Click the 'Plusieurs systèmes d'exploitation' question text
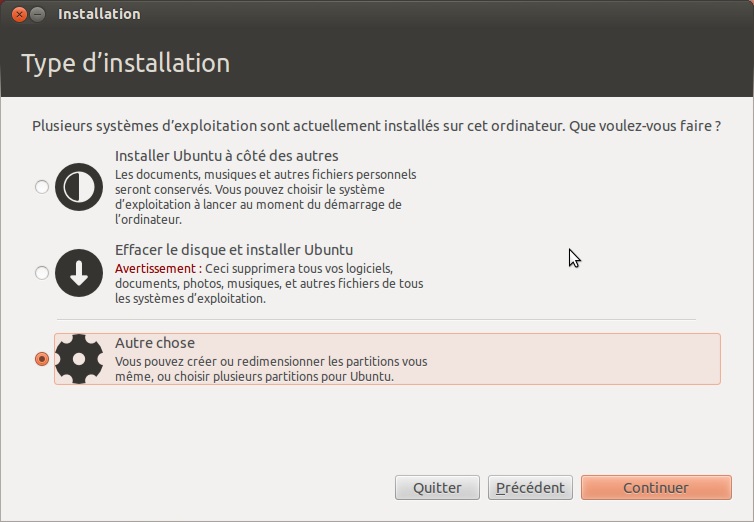Screen dimensions: 754x522 click(377, 126)
